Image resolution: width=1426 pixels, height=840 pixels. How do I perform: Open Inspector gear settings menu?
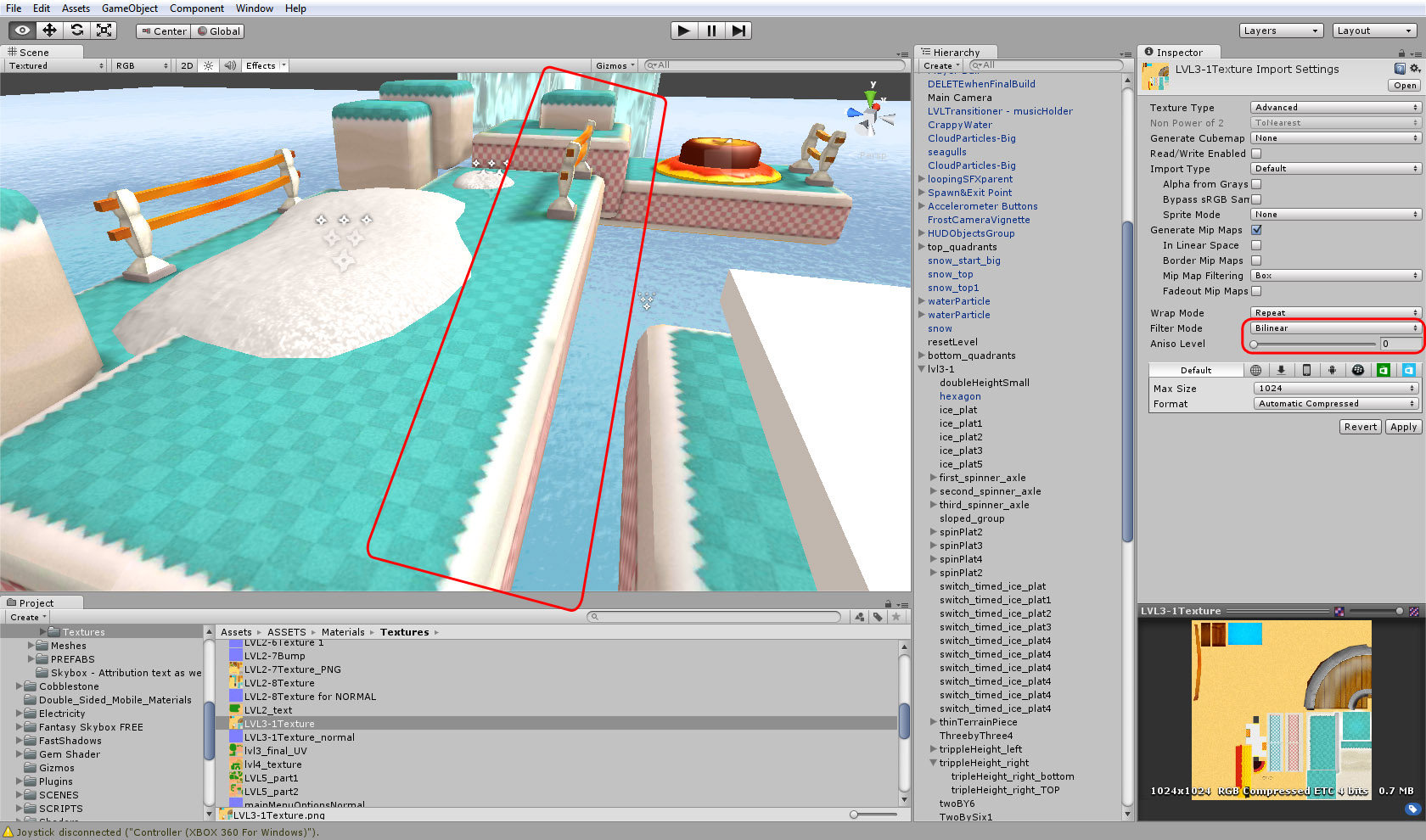1415,69
